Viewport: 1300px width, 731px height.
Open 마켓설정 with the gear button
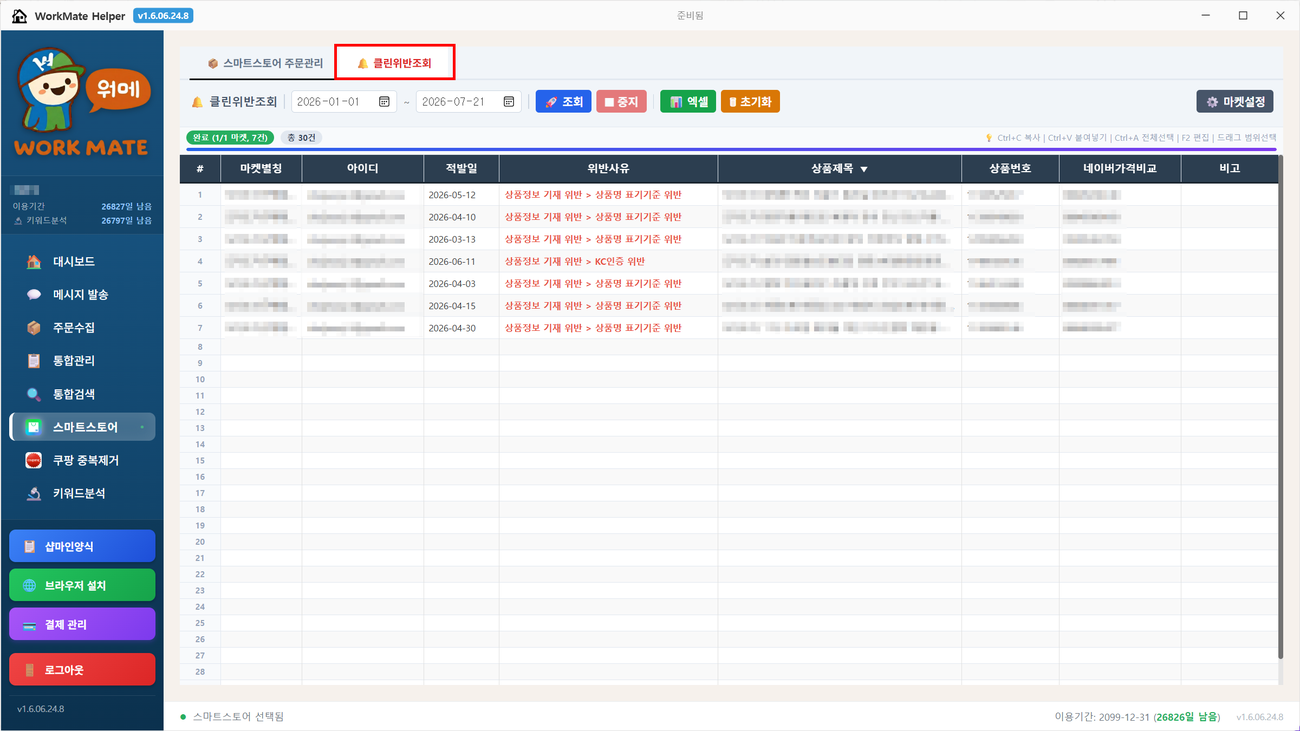[x=1236, y=102]
